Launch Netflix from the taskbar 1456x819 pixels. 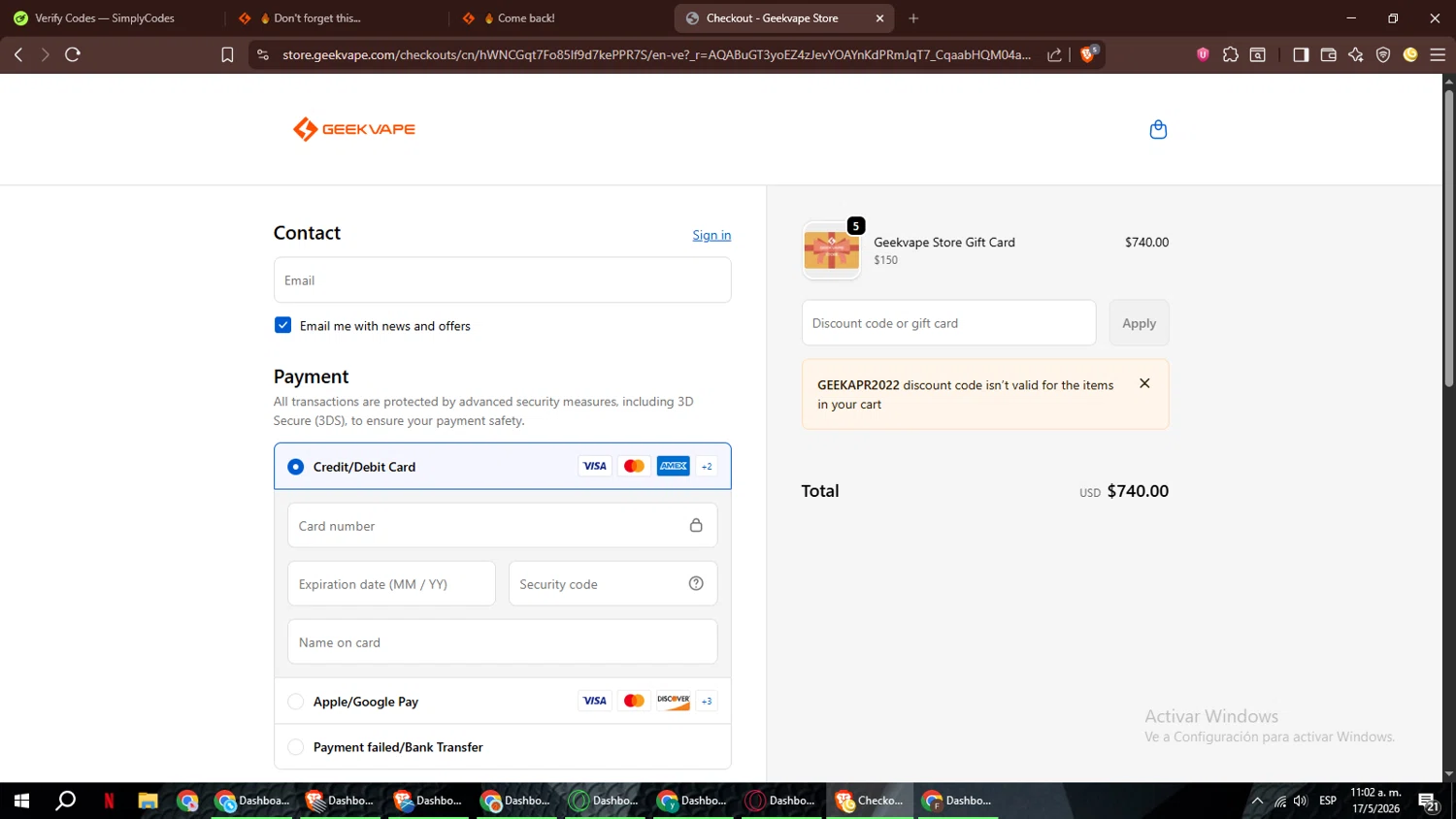click(109, 801)
